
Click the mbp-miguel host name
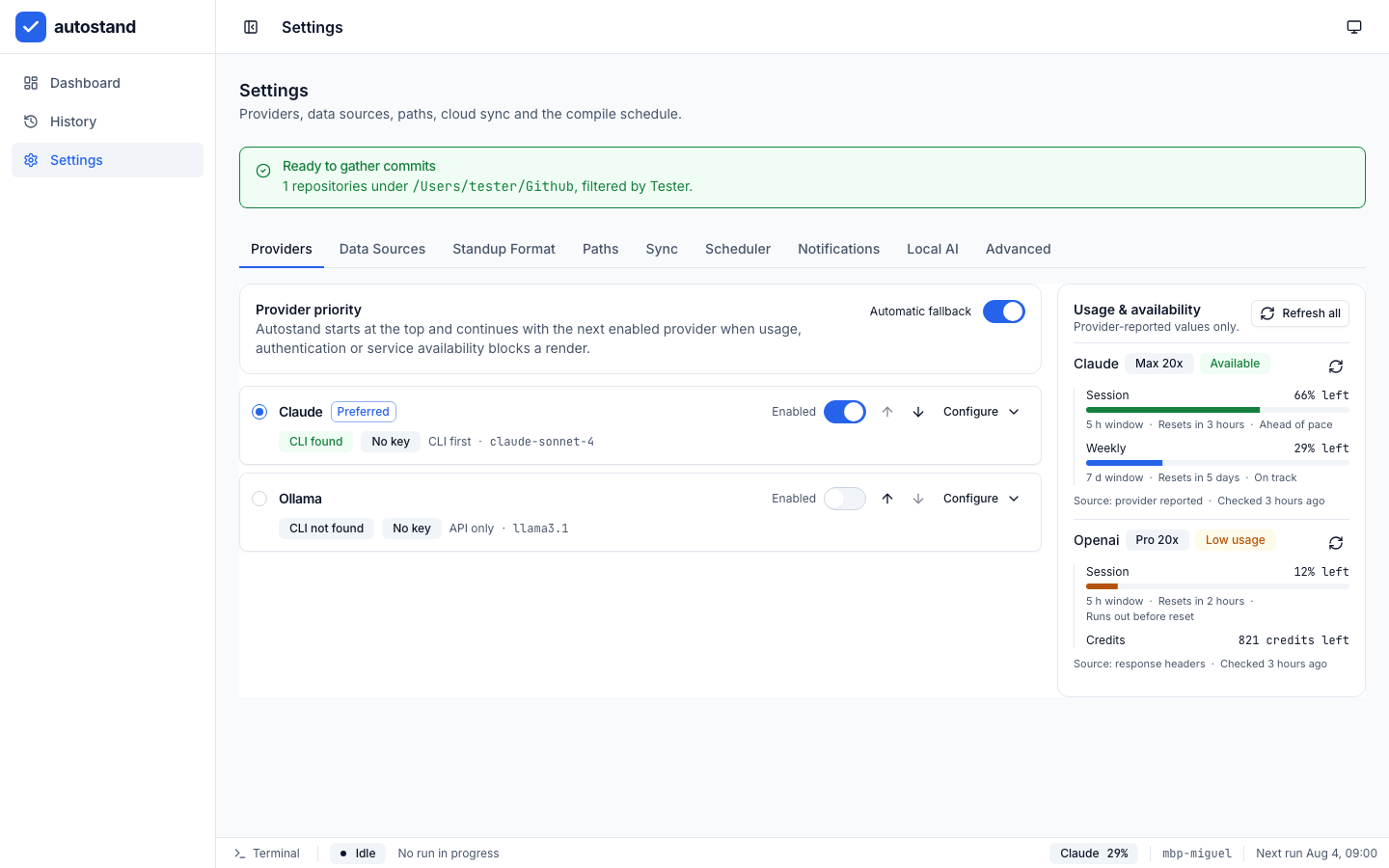pos(1197,854)
